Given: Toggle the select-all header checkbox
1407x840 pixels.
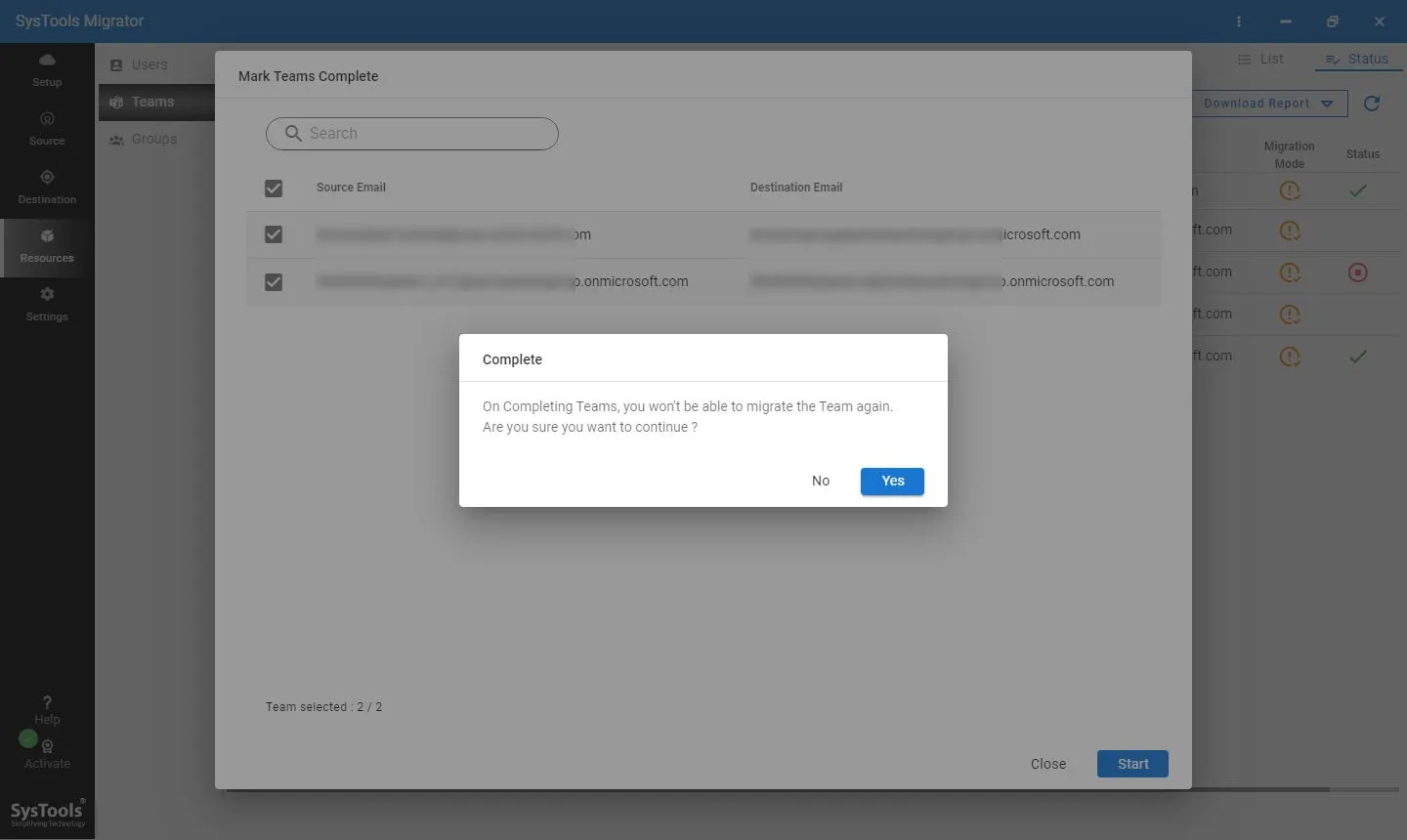Looking at the screenshot, I should tap(274, 188).
